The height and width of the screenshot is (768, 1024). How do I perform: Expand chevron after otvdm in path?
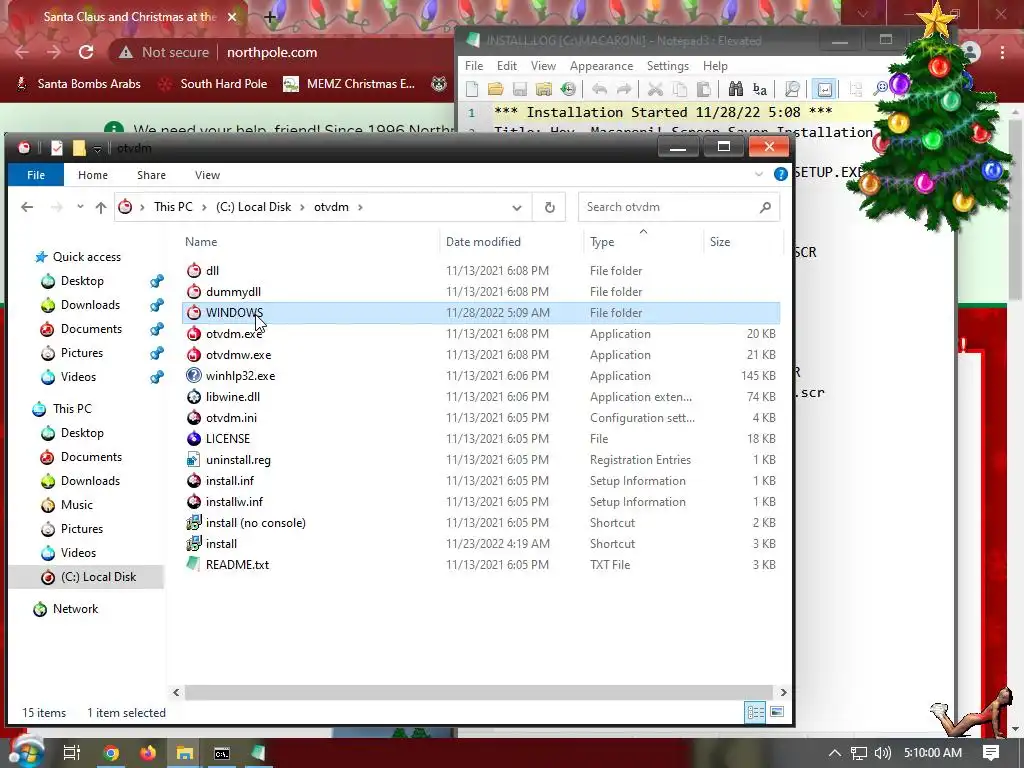tap(360, 207)
